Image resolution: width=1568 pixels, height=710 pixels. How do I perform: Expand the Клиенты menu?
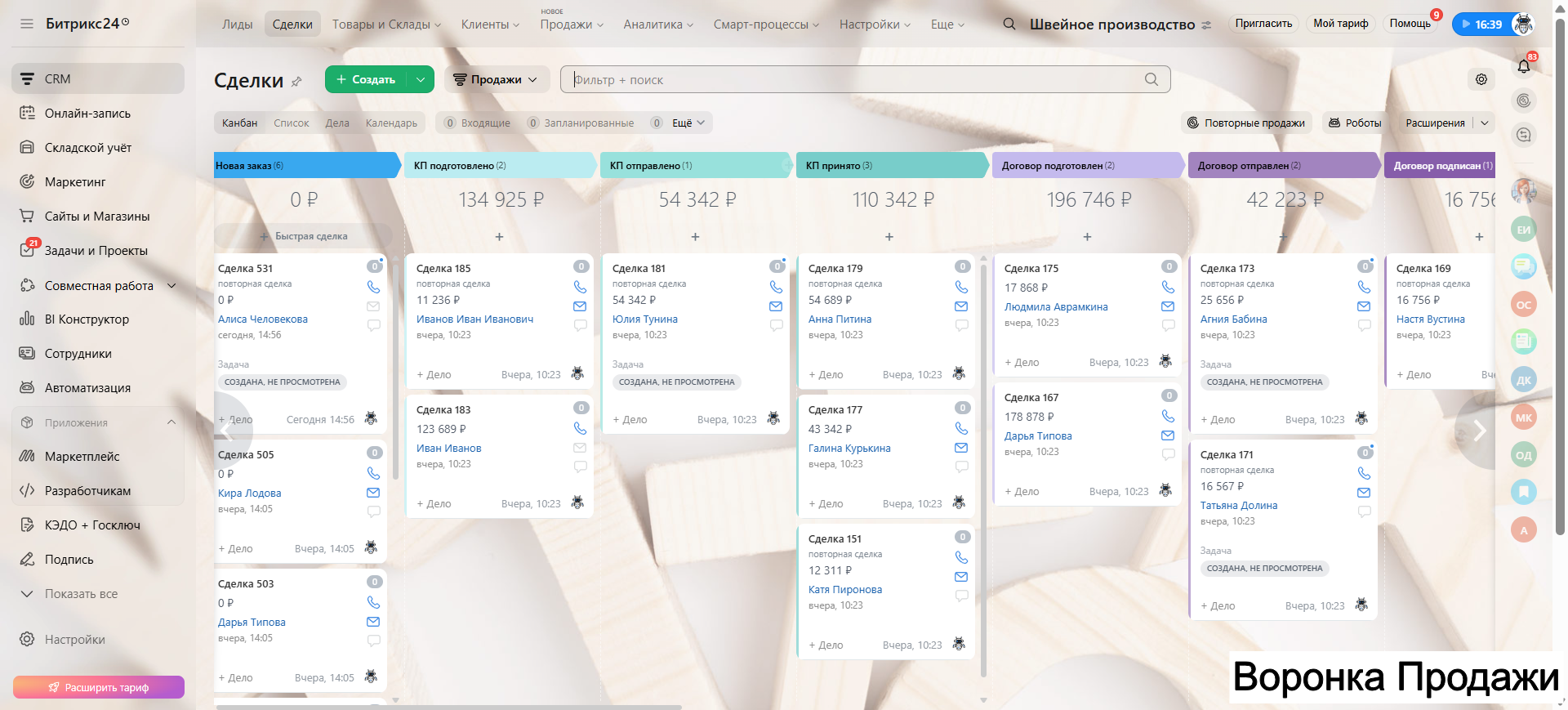(x=490, y=25)
